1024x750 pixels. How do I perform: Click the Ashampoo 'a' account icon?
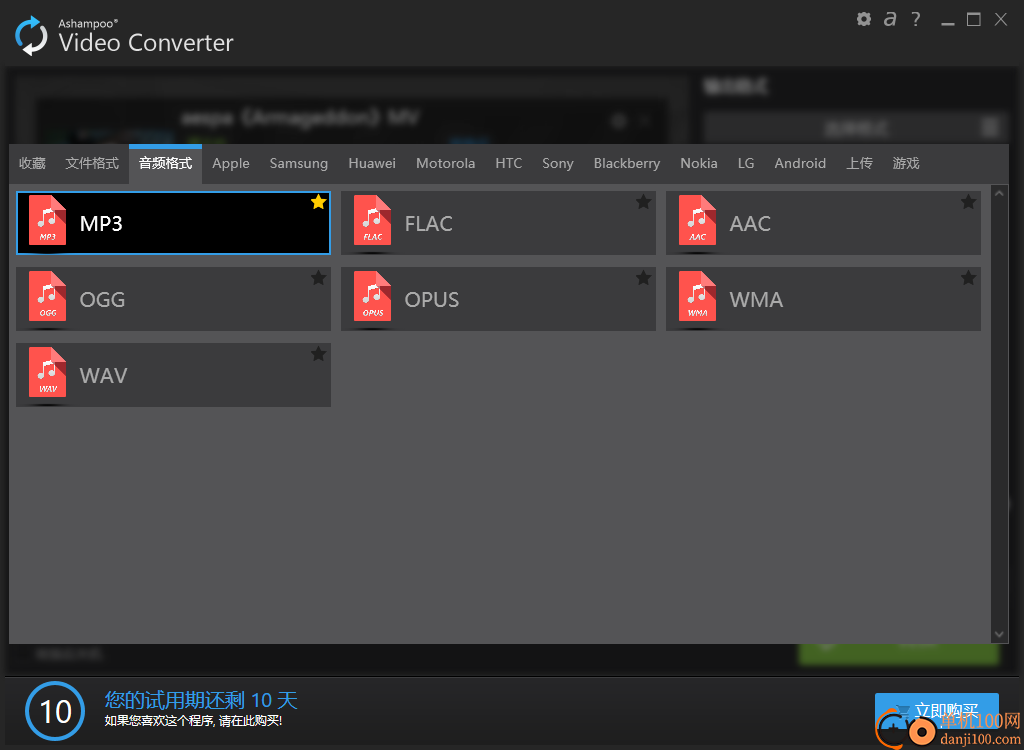pos(889,19)
